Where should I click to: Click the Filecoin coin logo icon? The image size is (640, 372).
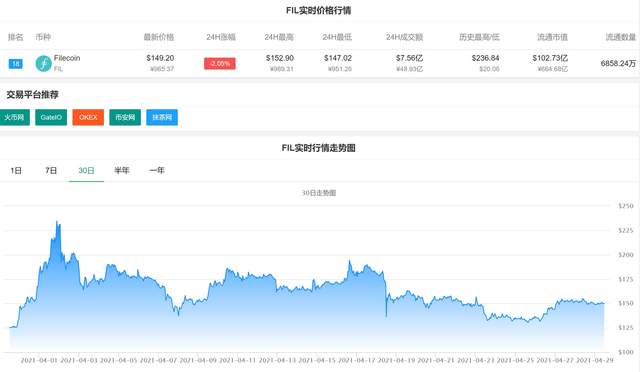point(43,63)
